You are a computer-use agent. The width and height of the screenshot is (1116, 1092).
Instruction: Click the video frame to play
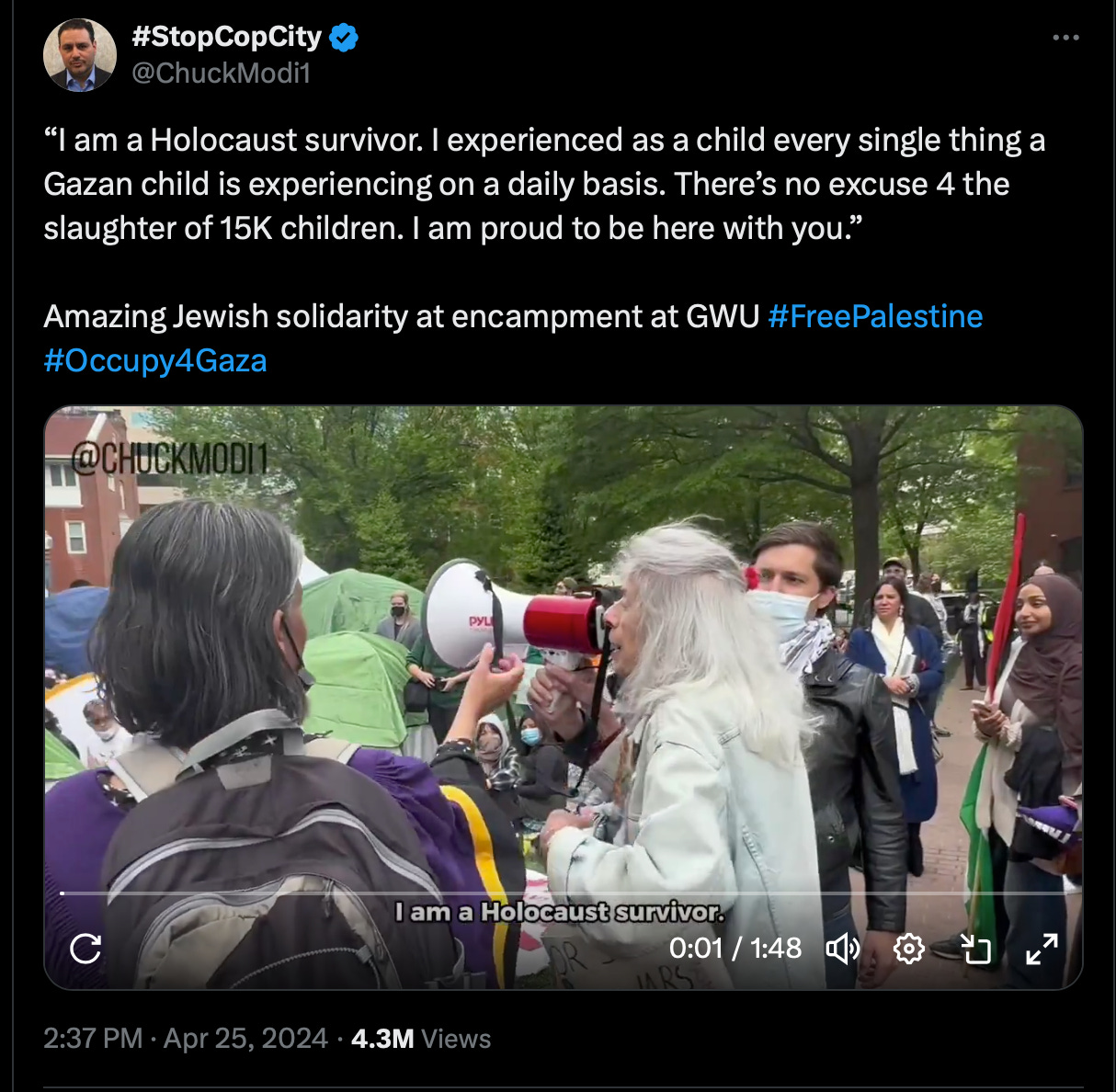(x=564, y=643)
